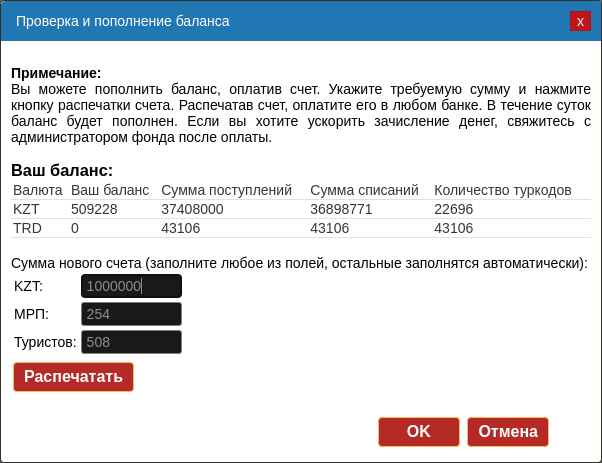Click the KZT amount input field
Screen dimensions: 602x463
[131, 286]
